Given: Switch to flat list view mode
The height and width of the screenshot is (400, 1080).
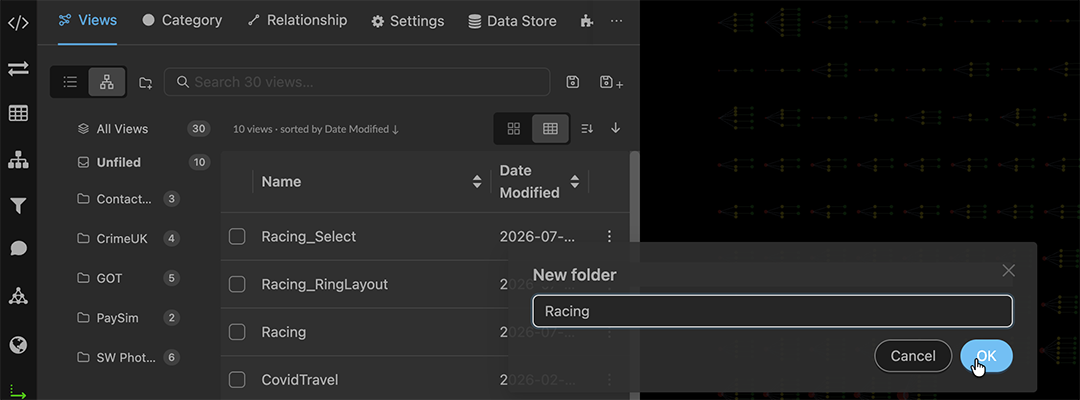Looking at the screenshot, I should click(70, 82).
